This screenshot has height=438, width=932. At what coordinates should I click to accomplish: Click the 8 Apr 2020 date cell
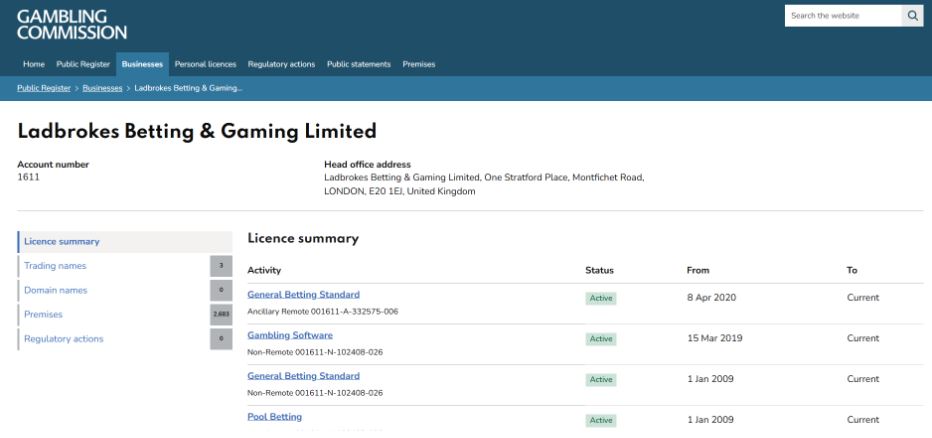tap(711, 298)
